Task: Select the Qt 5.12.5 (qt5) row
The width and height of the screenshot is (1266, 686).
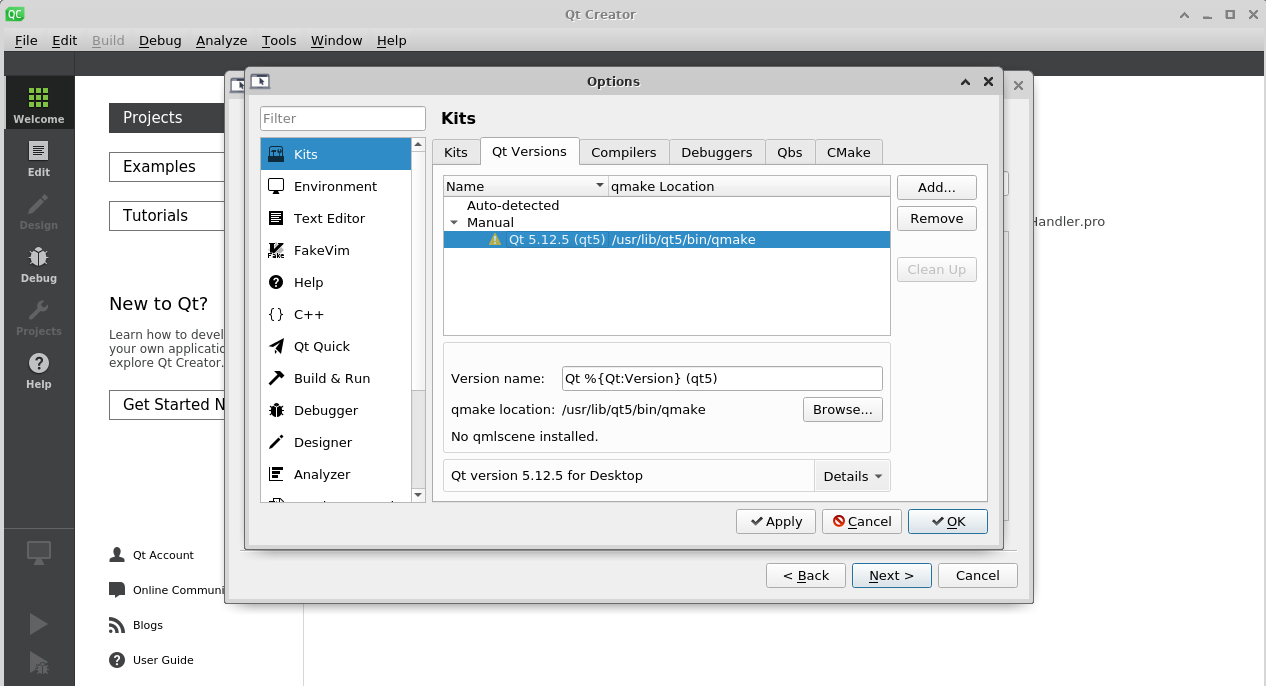Action: [667, 240]
